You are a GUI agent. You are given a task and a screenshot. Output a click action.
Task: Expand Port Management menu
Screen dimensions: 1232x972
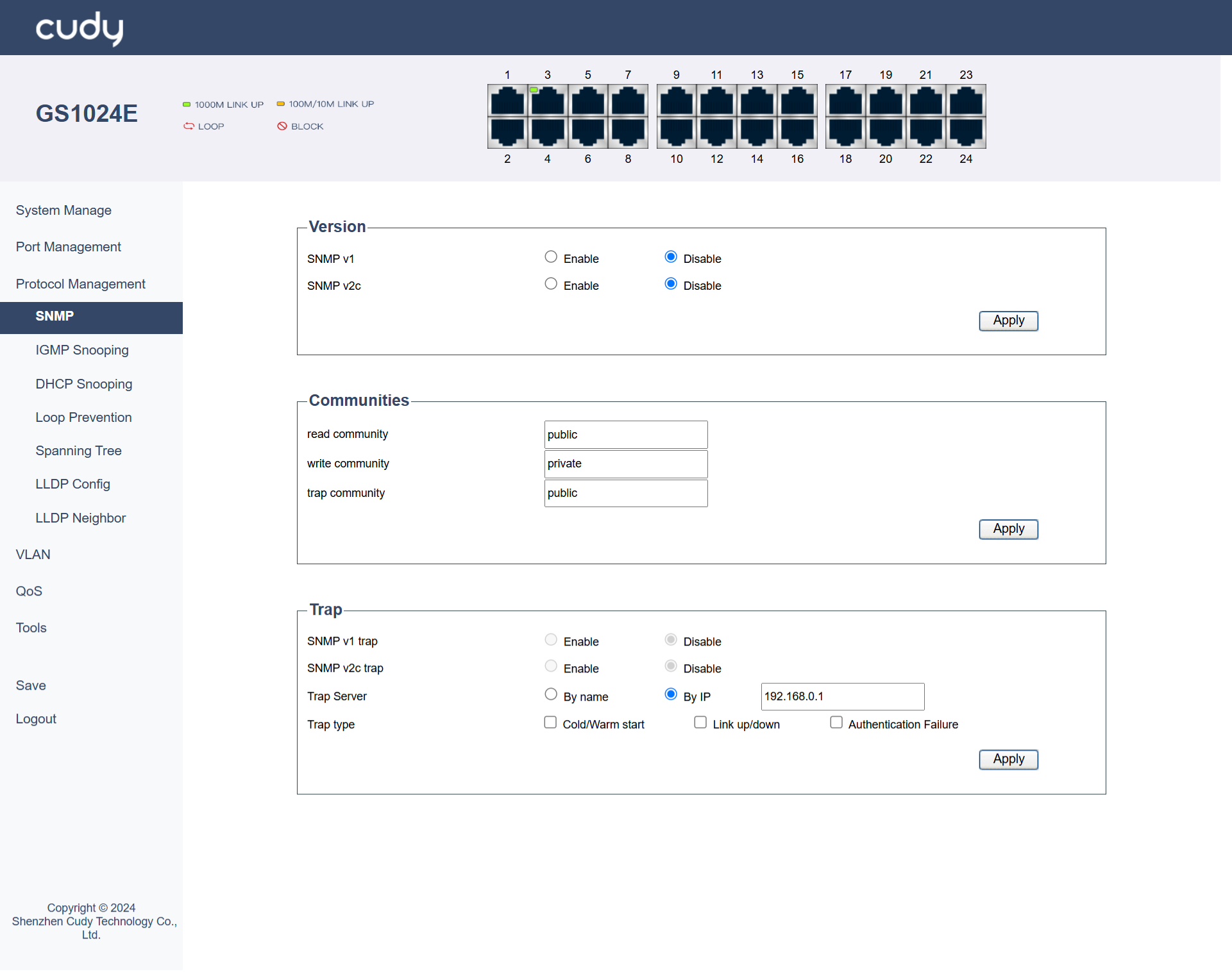point(68,247)
